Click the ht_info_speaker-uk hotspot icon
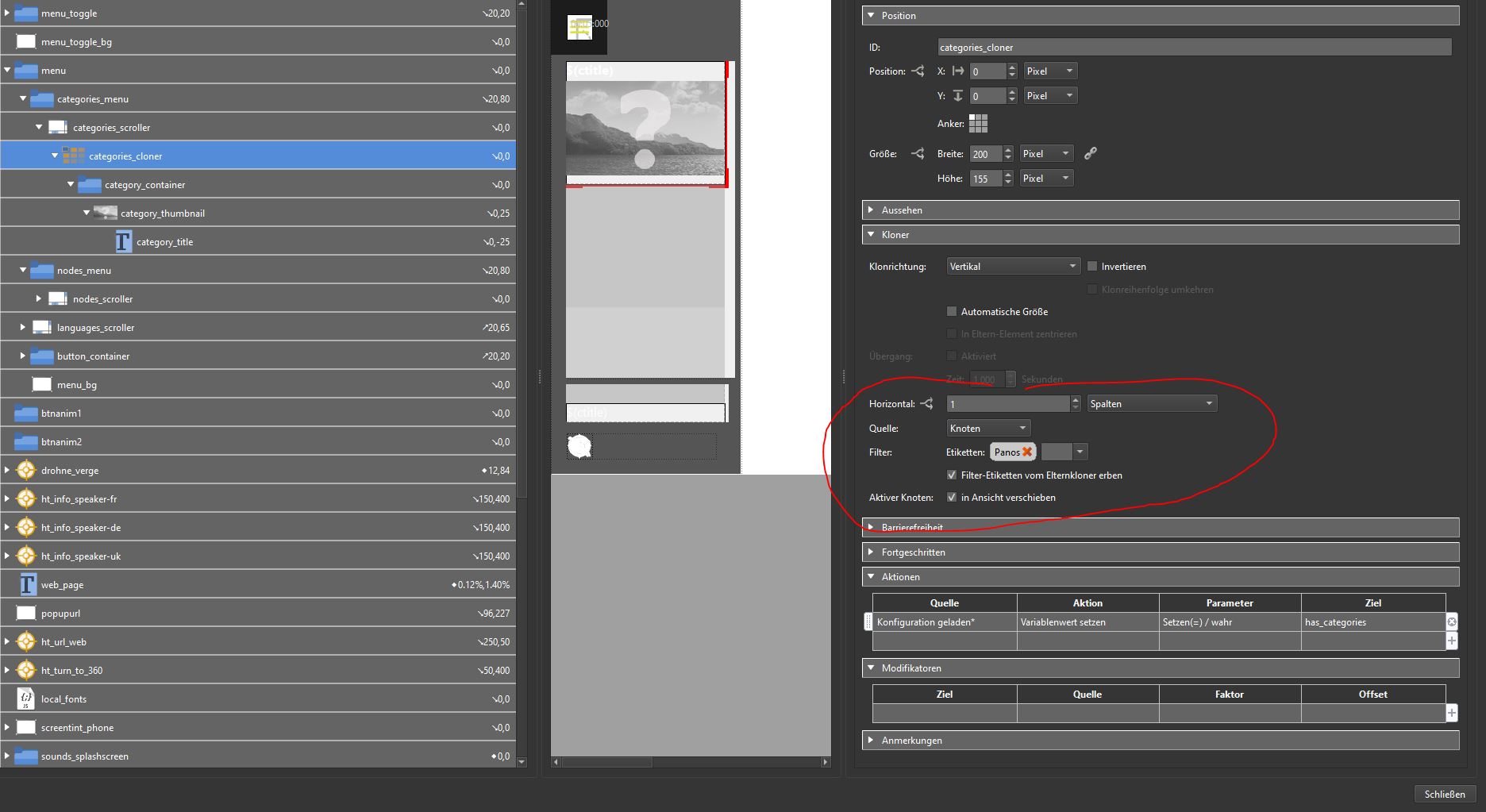The height and width of the screenshot is (812, 1486). coord(26,556)
